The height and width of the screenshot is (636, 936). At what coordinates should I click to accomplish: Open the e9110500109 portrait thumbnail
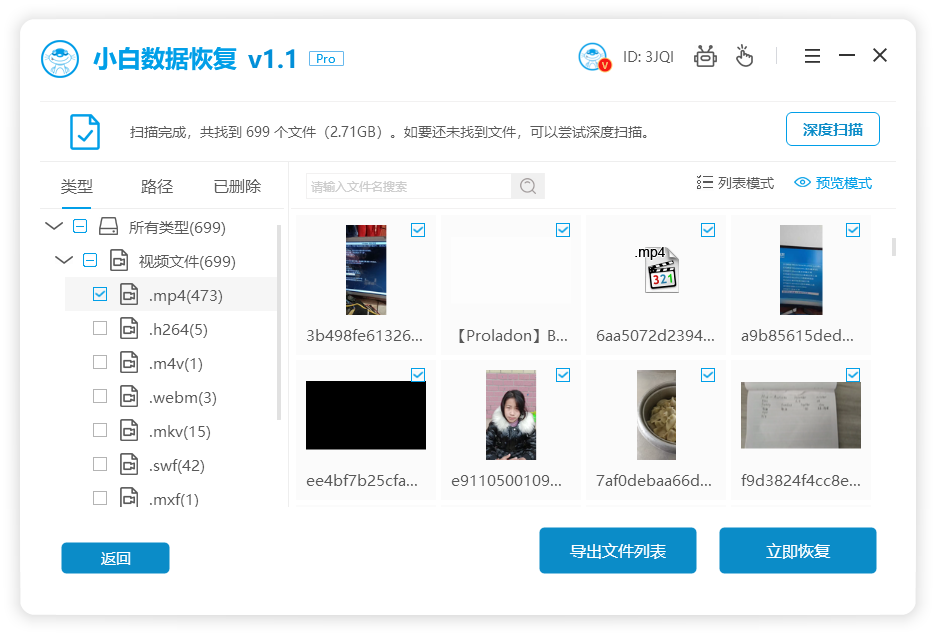coord(511,415)
